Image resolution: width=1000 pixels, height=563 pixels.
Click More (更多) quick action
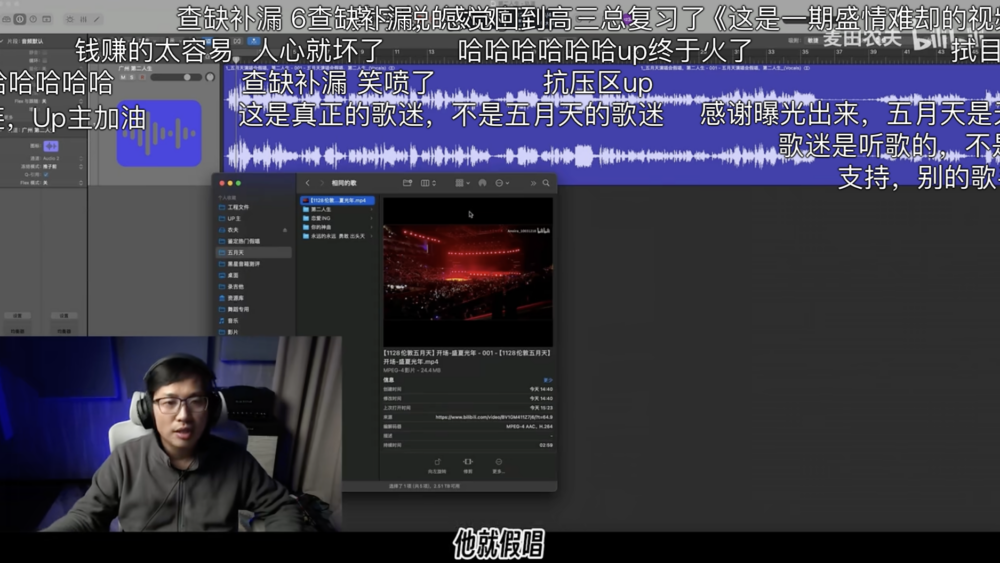click(499, 465)
